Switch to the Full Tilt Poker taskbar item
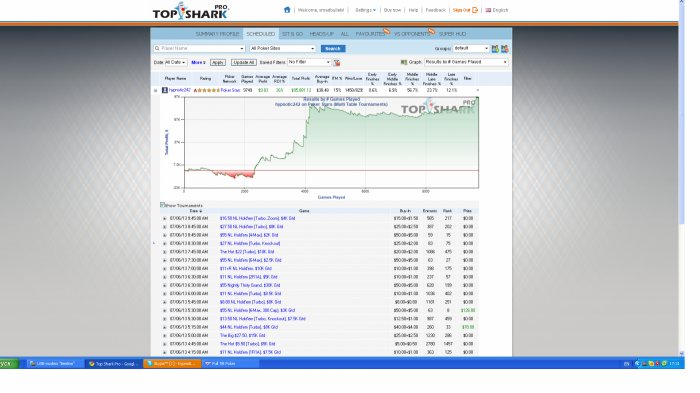 pos(230,364)
